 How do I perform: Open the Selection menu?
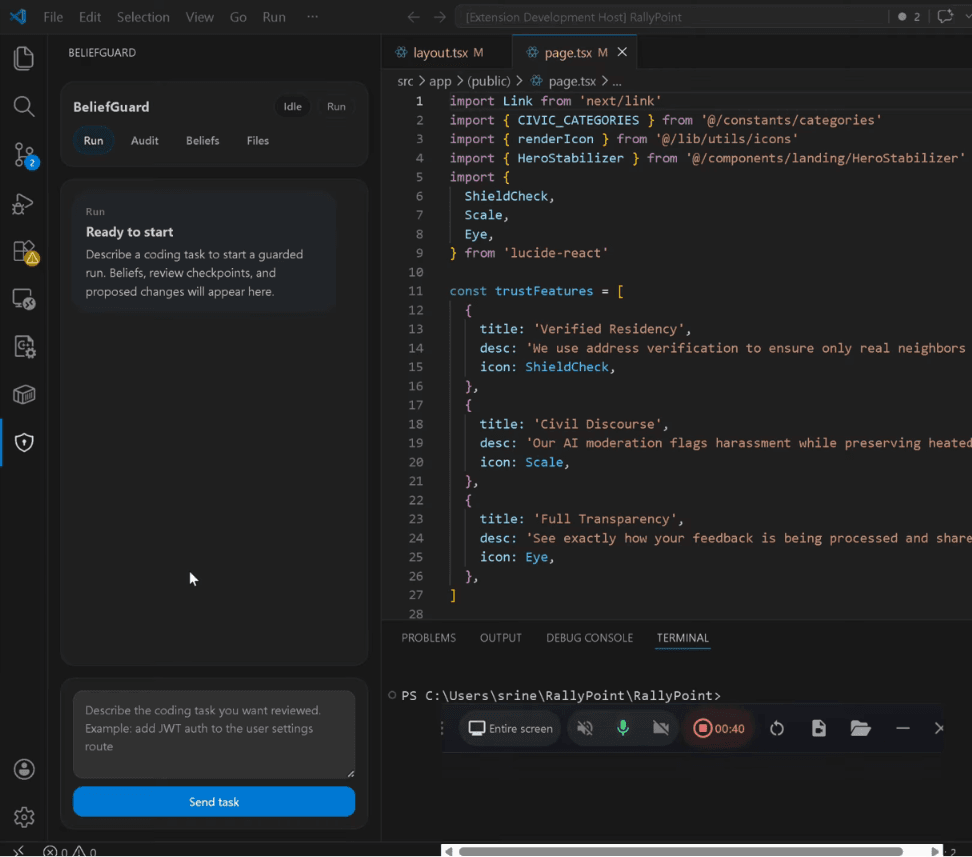click(x=143, y=17)
